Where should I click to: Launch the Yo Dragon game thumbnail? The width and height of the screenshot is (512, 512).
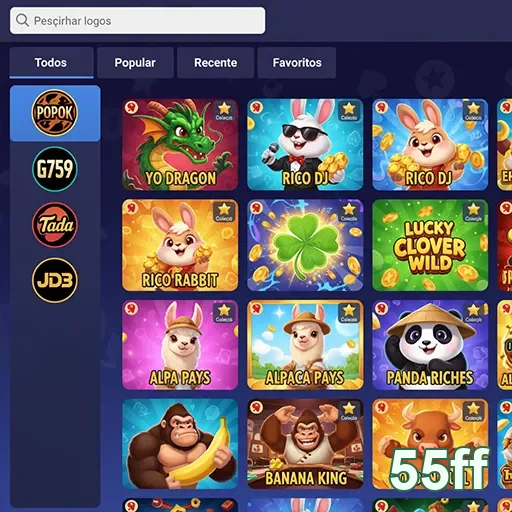pyautogui.click(x=180, y=144)
